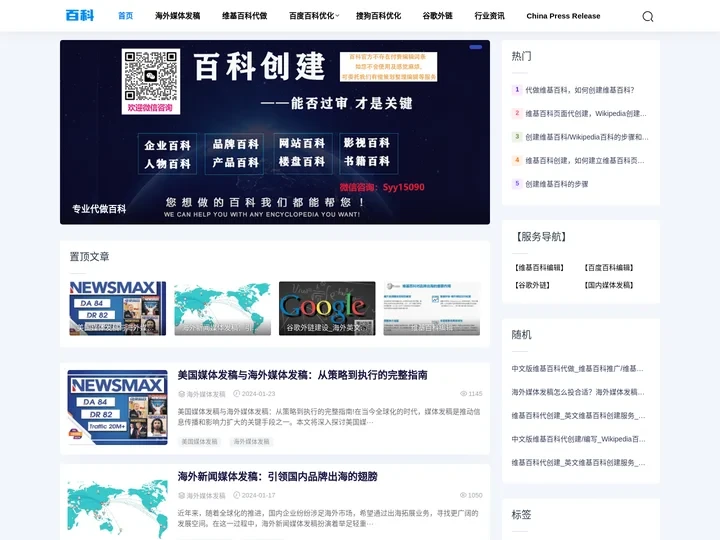
Task: Open NEWSMAX image of first article
Action: (x=118, y=407)
